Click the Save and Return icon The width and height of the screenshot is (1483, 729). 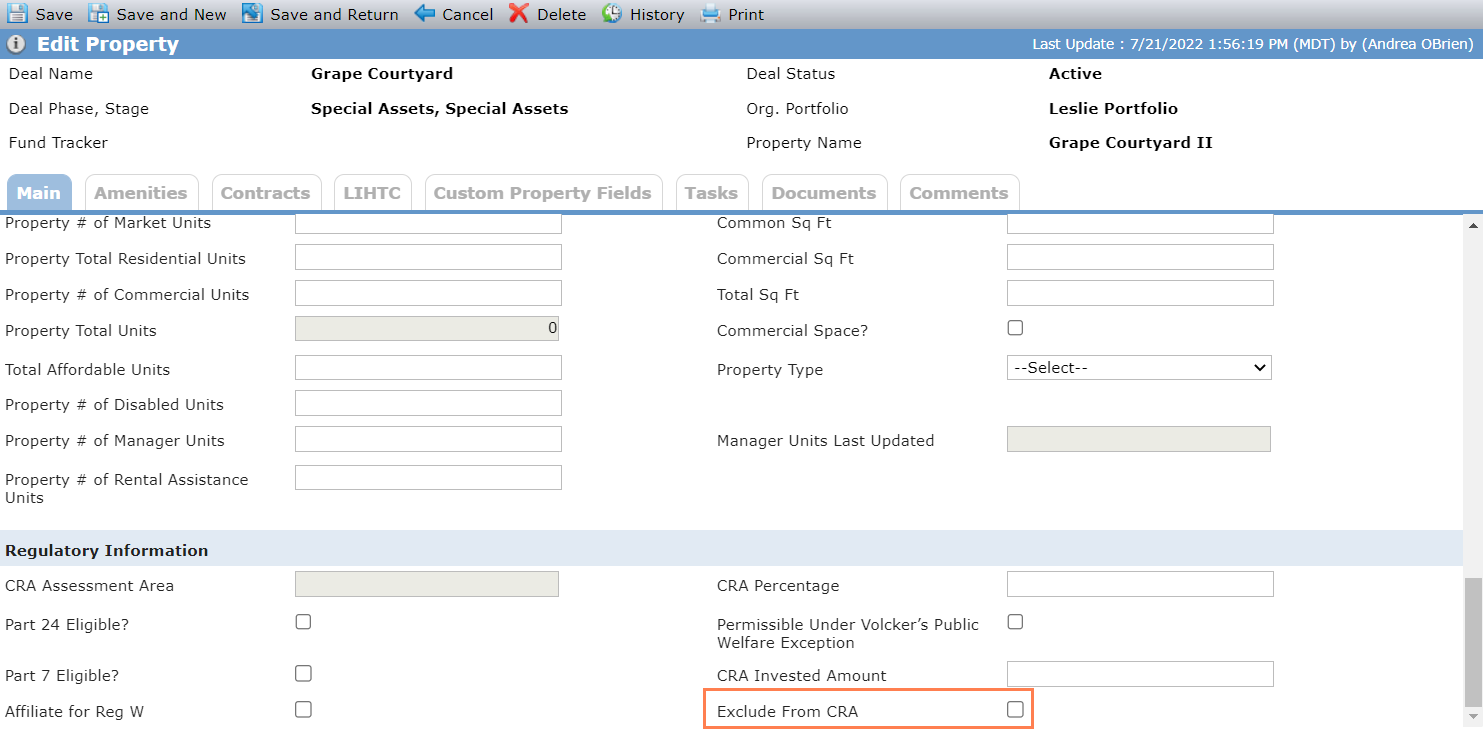[252, 14]
